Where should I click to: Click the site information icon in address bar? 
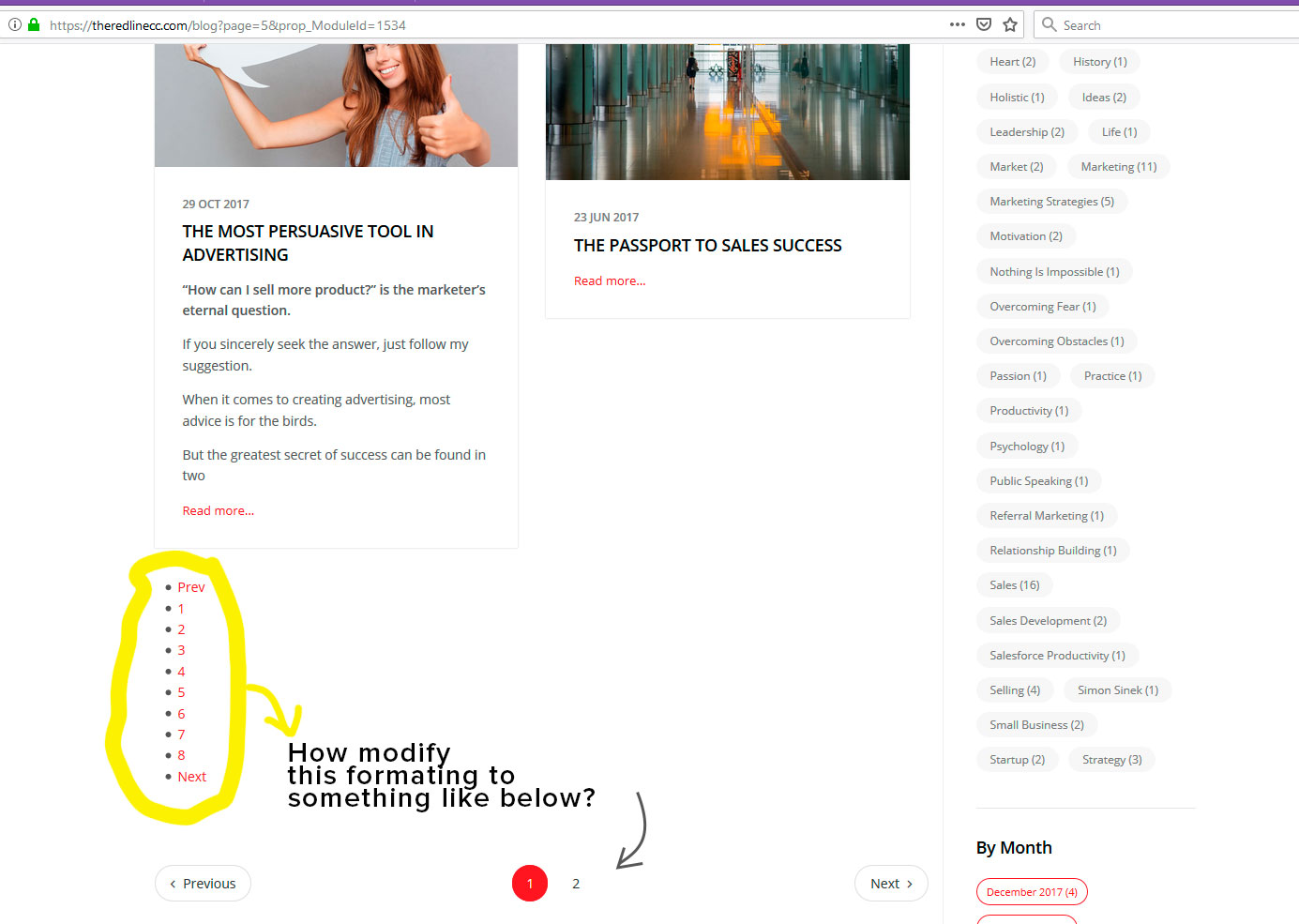[x=15, y=25]
